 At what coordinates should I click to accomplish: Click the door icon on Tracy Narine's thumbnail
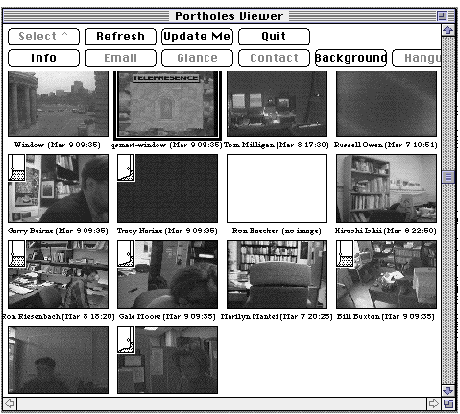point(126,168)
